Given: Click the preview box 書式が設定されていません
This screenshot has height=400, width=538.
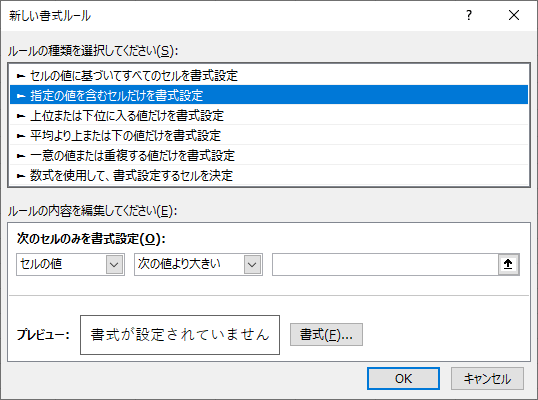Looking at the screenshot, I should pyautogui.click(x=180, y=335).
